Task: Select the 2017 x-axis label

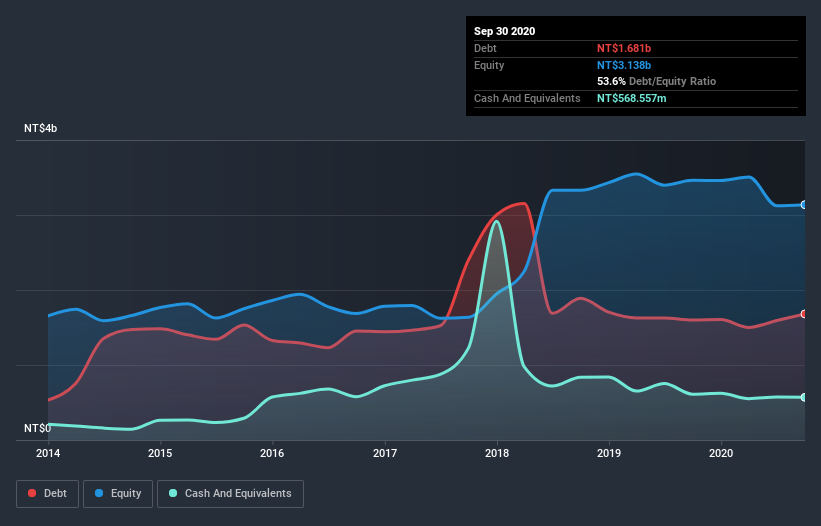Action: (385, 453)
